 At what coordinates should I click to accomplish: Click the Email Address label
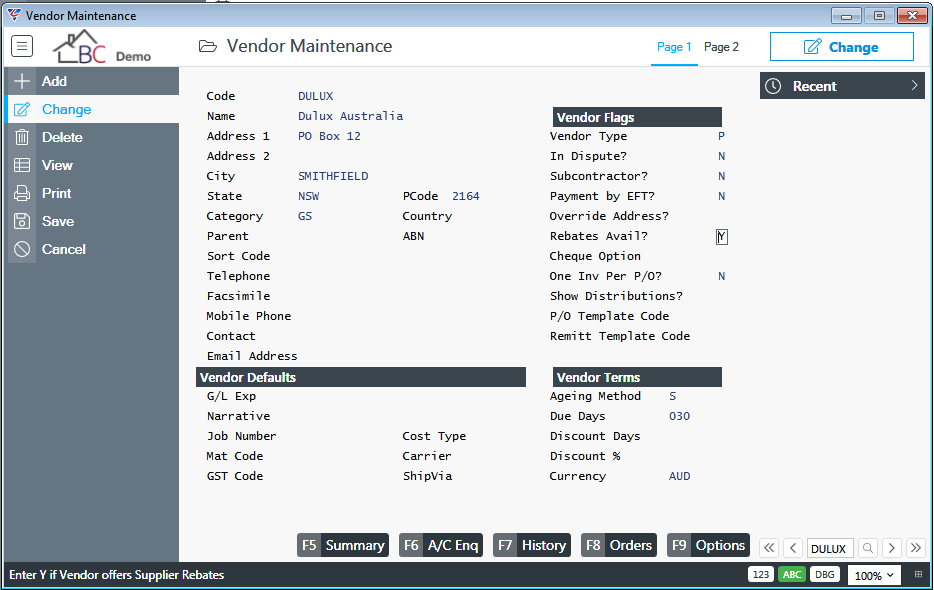click(x=252, y=356)
